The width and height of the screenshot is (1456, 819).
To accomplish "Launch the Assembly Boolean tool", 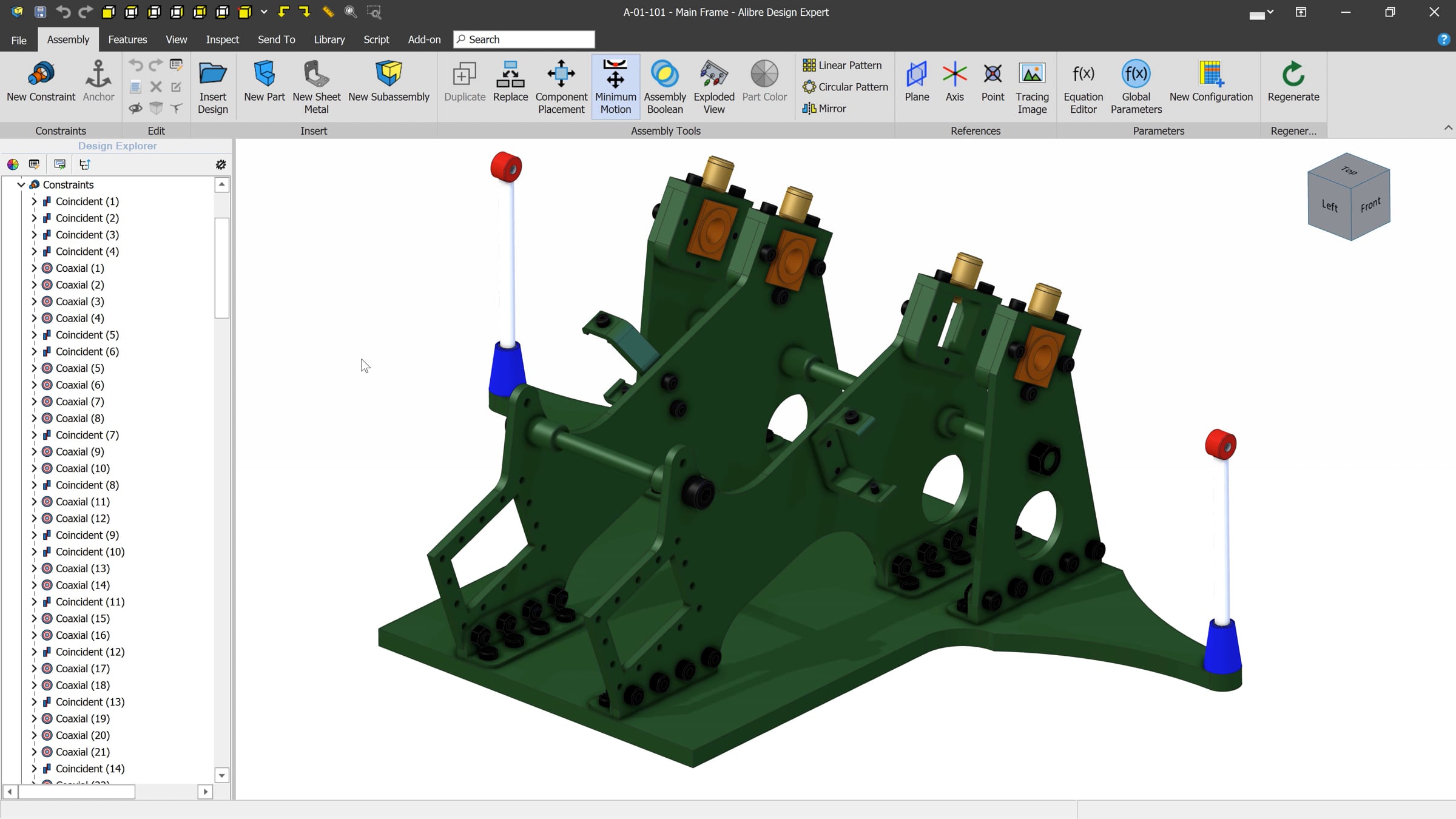I will (x=664, y=75).
